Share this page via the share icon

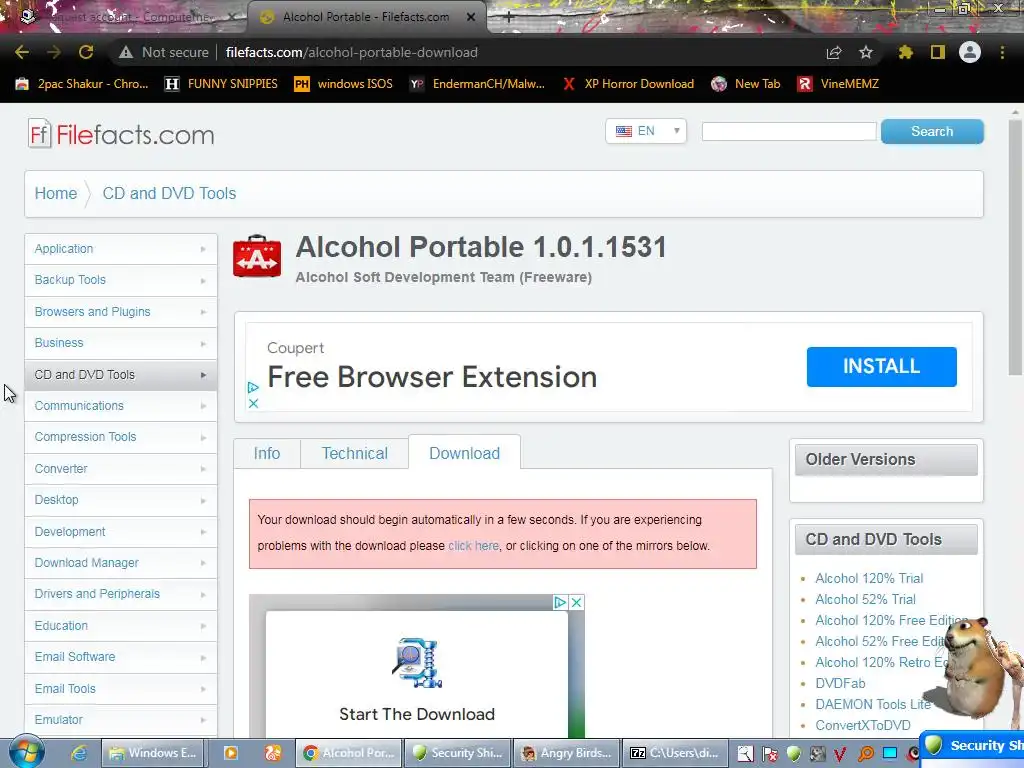click(834, 52)
